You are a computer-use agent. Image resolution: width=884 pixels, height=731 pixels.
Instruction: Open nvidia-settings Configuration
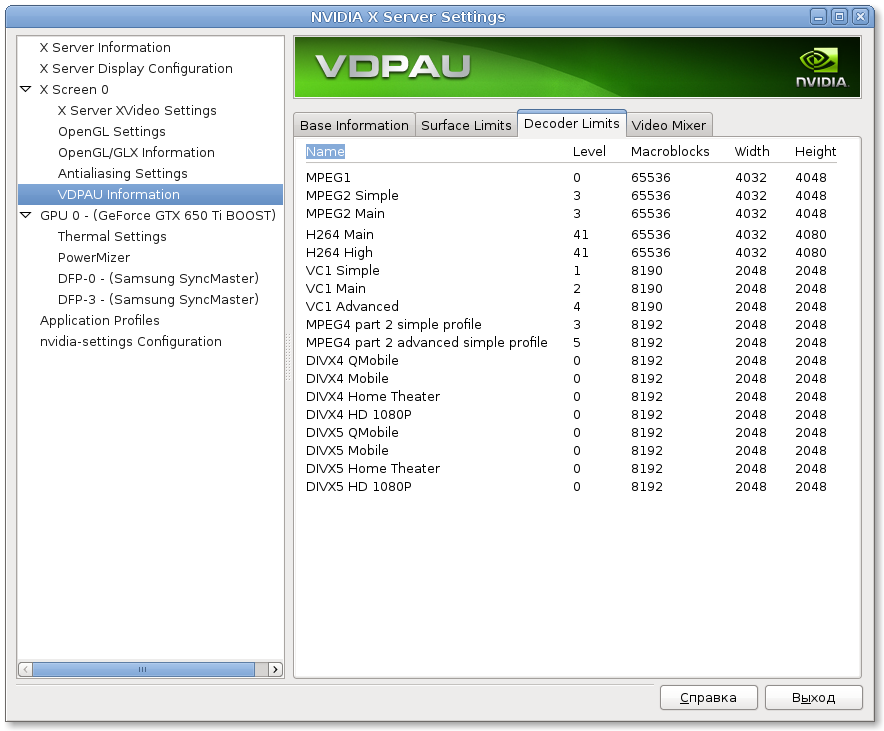point(130,342)
